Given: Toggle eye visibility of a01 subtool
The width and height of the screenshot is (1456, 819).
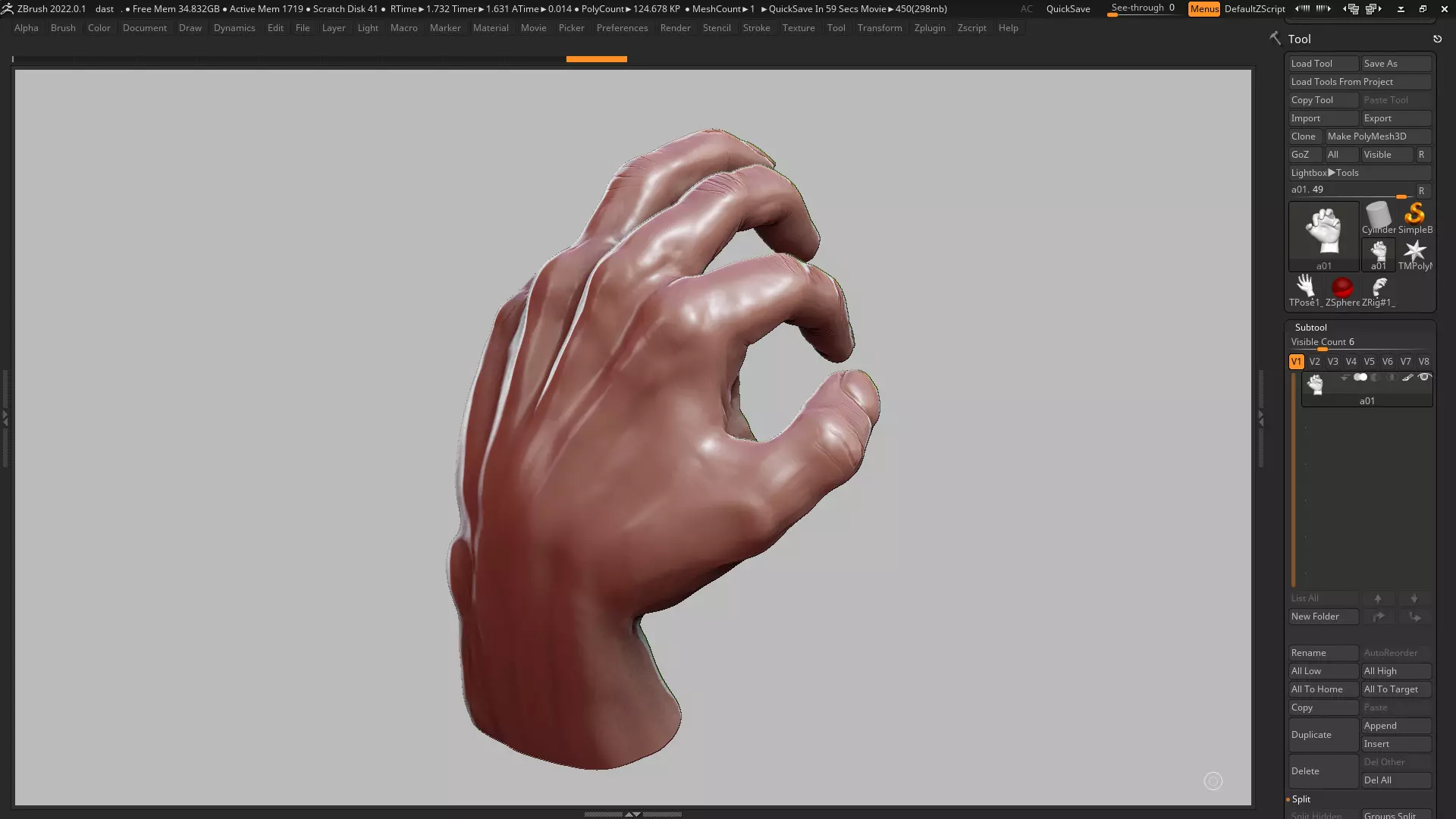Looking at the screenshot, I should coord(1424,378).
